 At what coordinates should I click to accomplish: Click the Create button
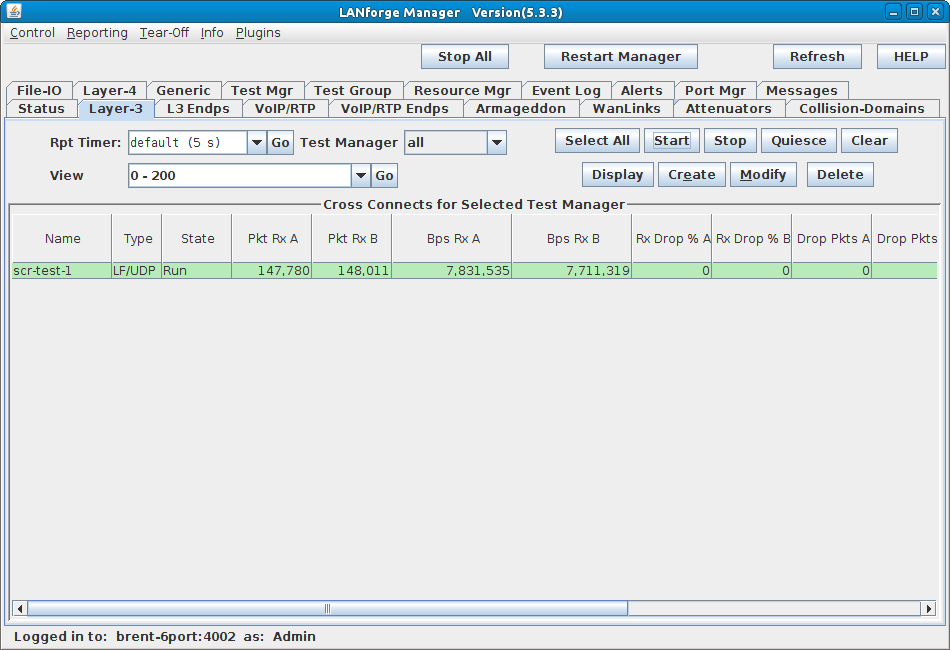(x=692, y=174)
